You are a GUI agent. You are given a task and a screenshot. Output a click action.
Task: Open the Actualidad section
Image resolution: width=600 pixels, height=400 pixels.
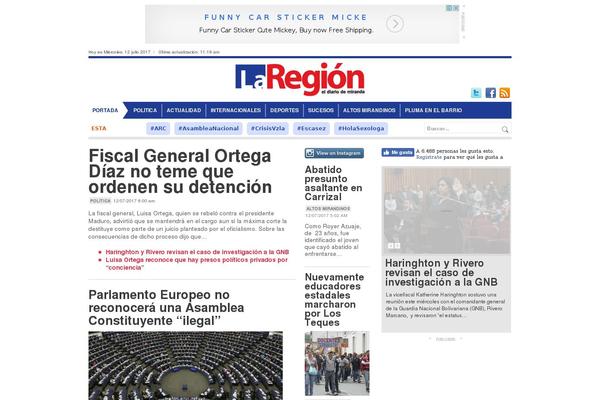click(184, 110)
